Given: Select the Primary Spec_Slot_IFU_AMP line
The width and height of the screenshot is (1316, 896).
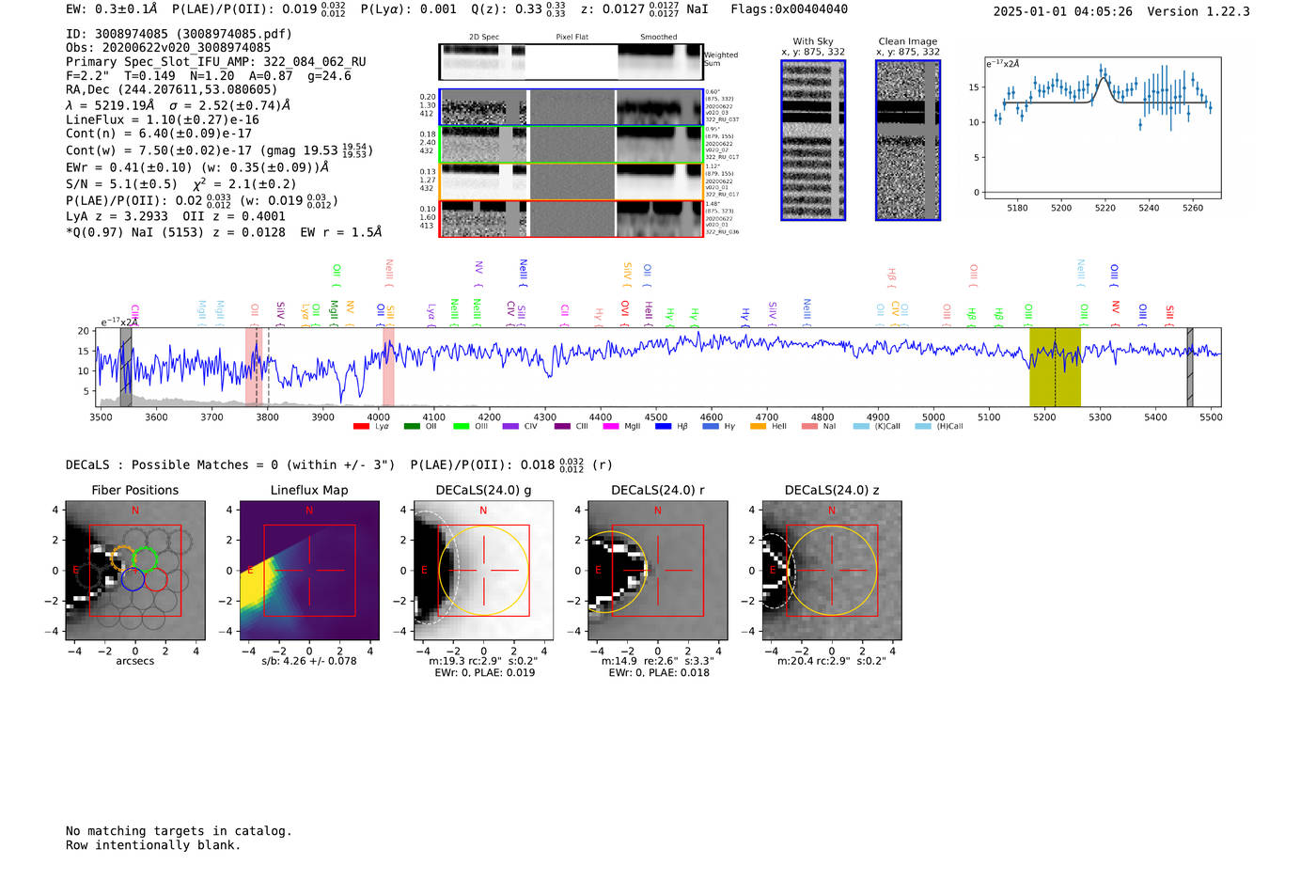Looking at the screenshot, I should [x=216, y=62].
